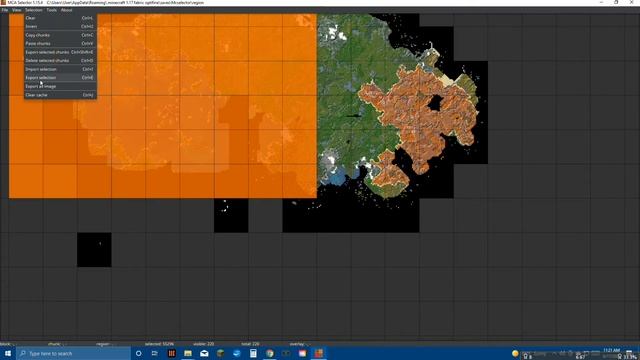The height and width of the screenshot is (360, 640).
Task: Switch to MCA Selector taskbar icon
Action: [x=318, y=353]
